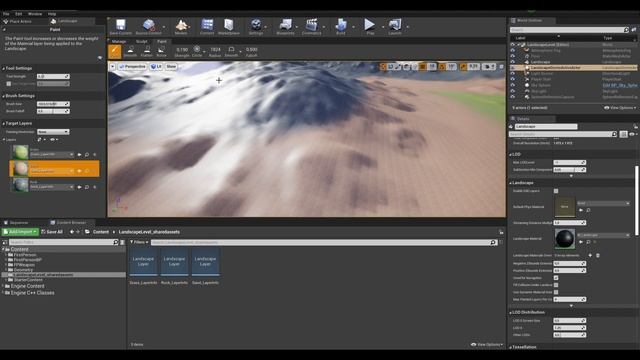Toggle Fill Collision Under Landscape checkbox

pyautogui.click(x=556, y=285)
